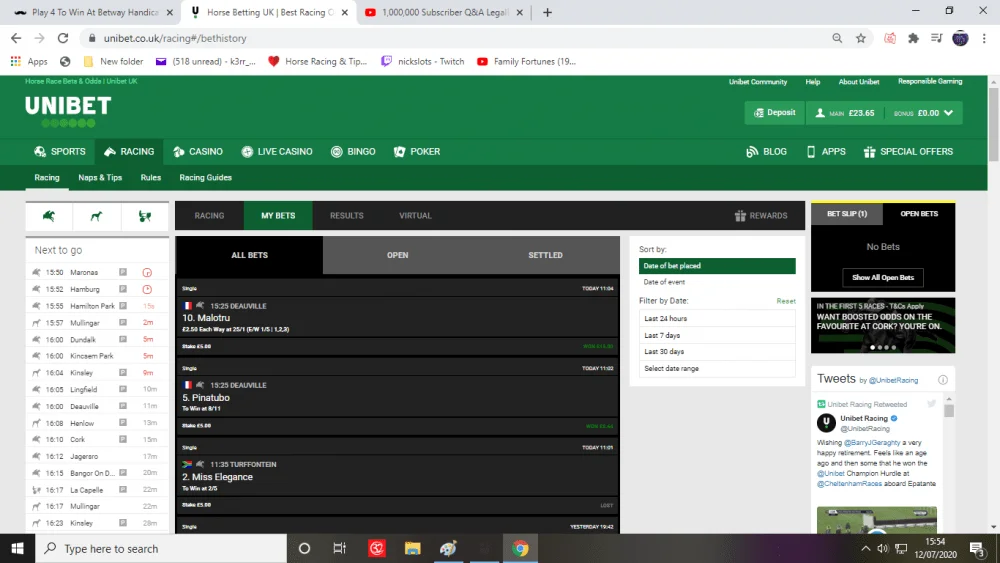This screenshot has height=563, width=1000.
Task: Reload the page
Action: coord(62,38)
